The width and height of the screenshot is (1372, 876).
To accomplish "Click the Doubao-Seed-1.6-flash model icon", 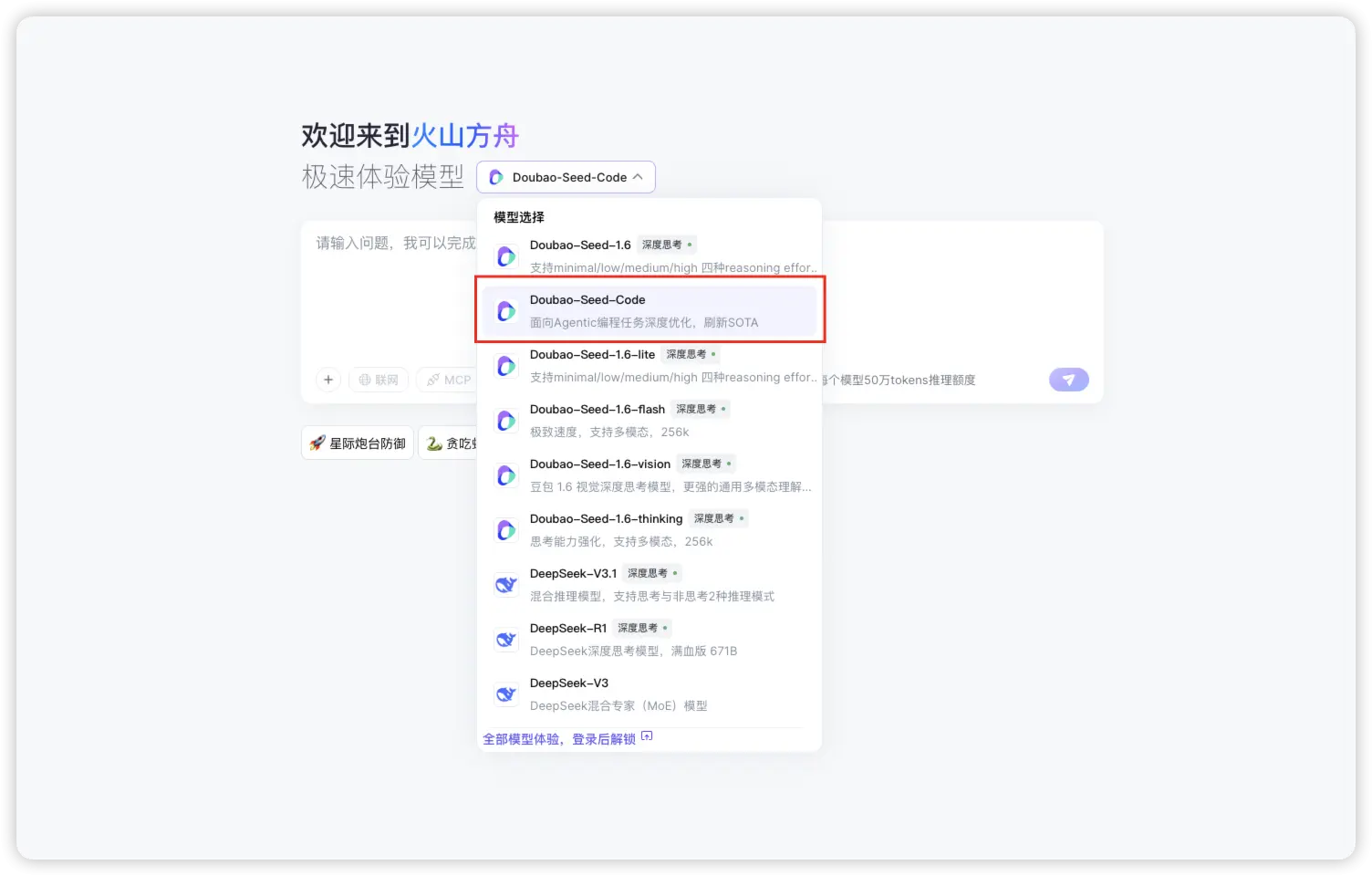I will (506, 421).
